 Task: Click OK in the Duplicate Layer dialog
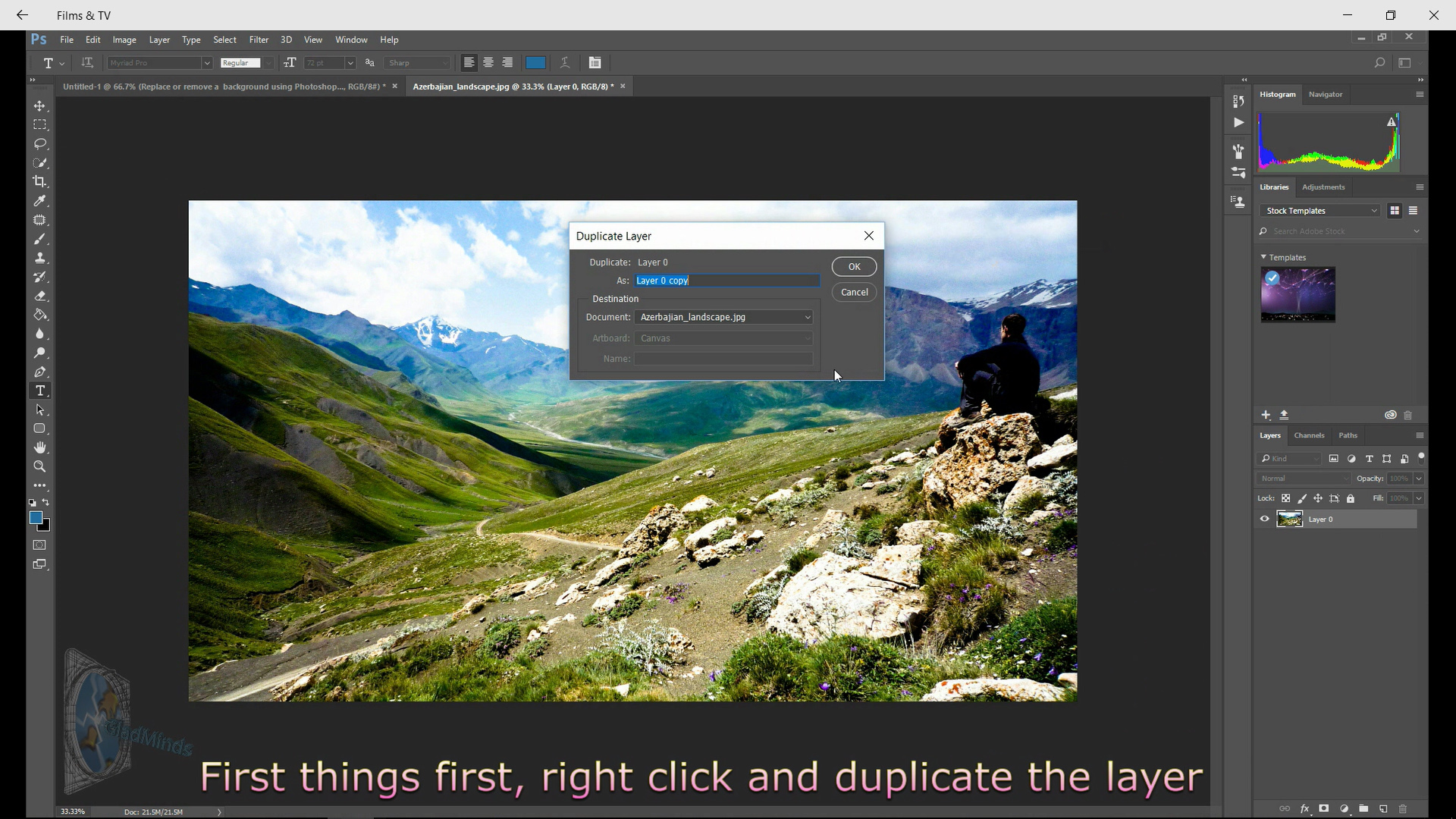click(x=854, y=266)
